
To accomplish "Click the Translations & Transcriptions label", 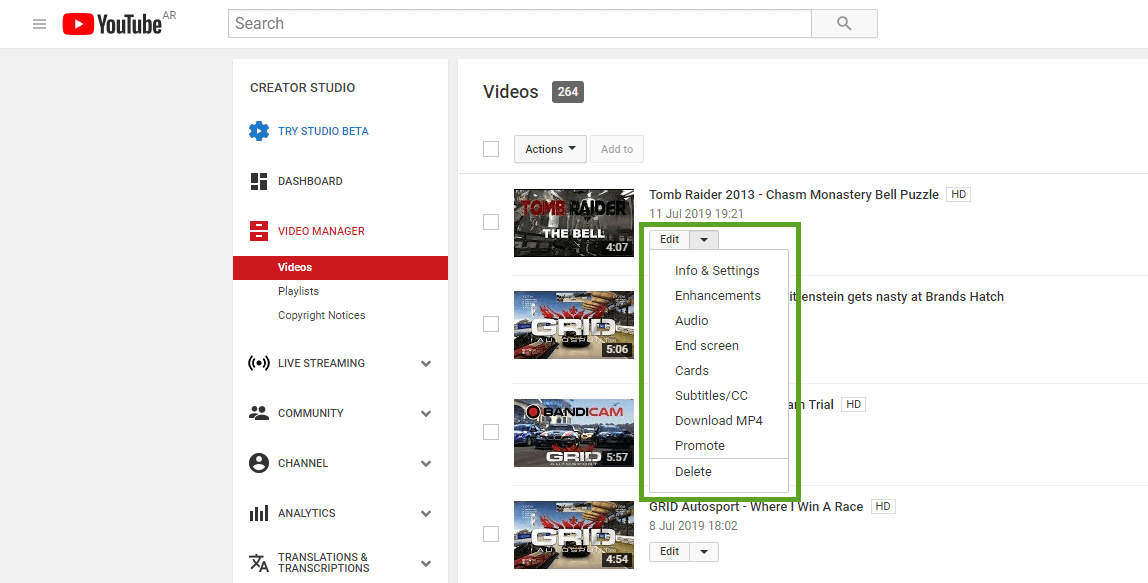I will [x=324, y=562].
